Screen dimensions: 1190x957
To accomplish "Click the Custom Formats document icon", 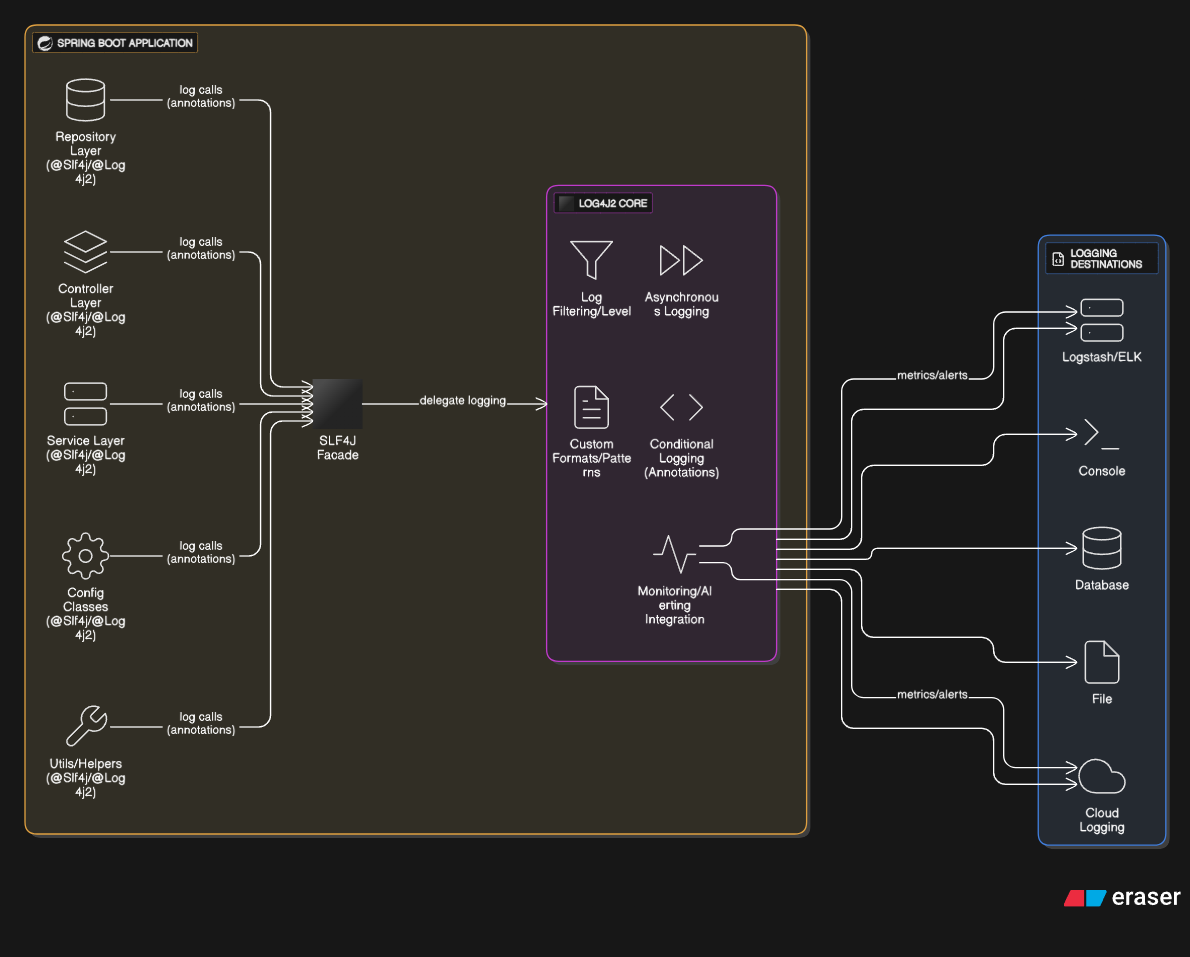I will [591, 407].
